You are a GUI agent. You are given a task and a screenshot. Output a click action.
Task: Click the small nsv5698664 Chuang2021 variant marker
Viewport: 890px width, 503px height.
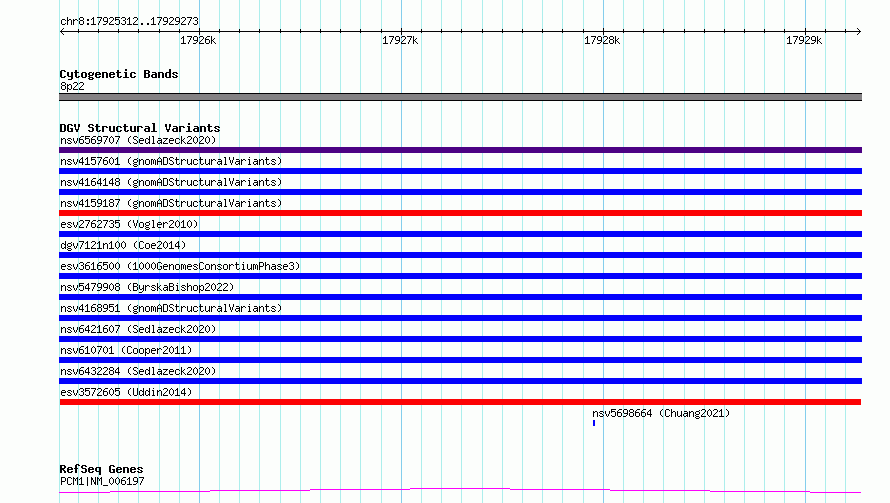594,423
